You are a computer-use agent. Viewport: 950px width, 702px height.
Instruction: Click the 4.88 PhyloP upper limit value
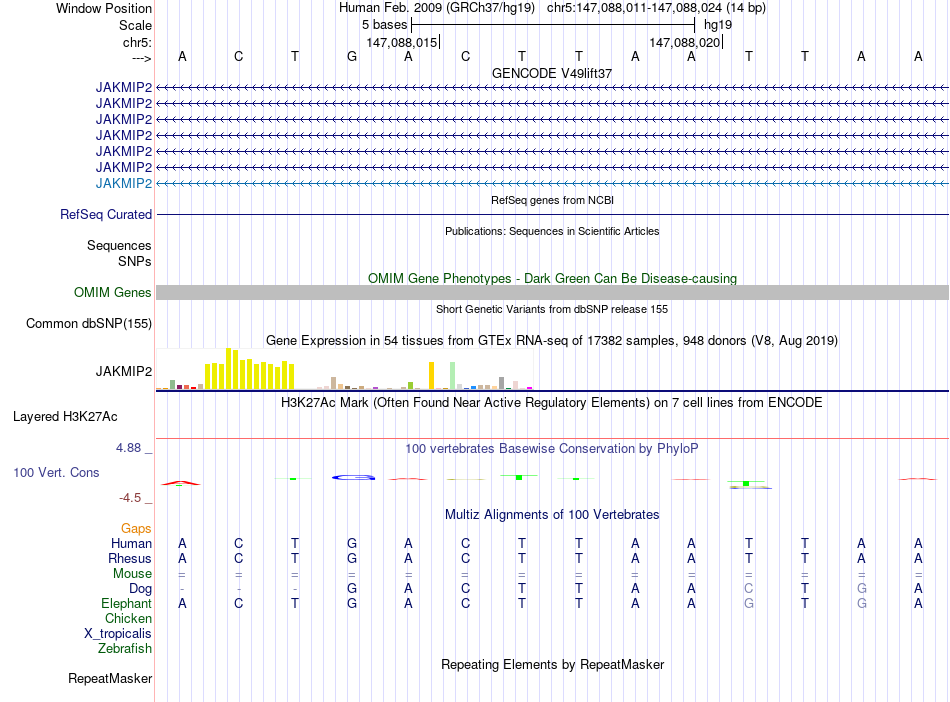[x=128, y=448]
